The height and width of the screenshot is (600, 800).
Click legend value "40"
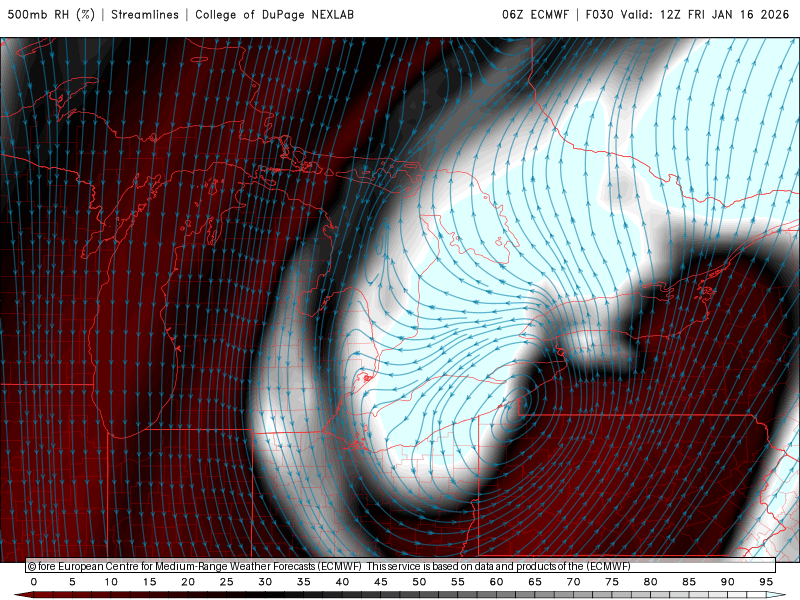342,582
